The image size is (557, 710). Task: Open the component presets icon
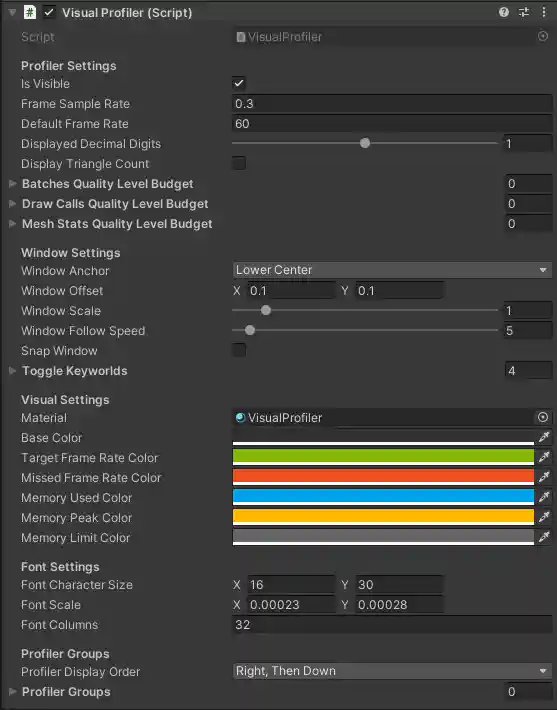coord(524,12)
